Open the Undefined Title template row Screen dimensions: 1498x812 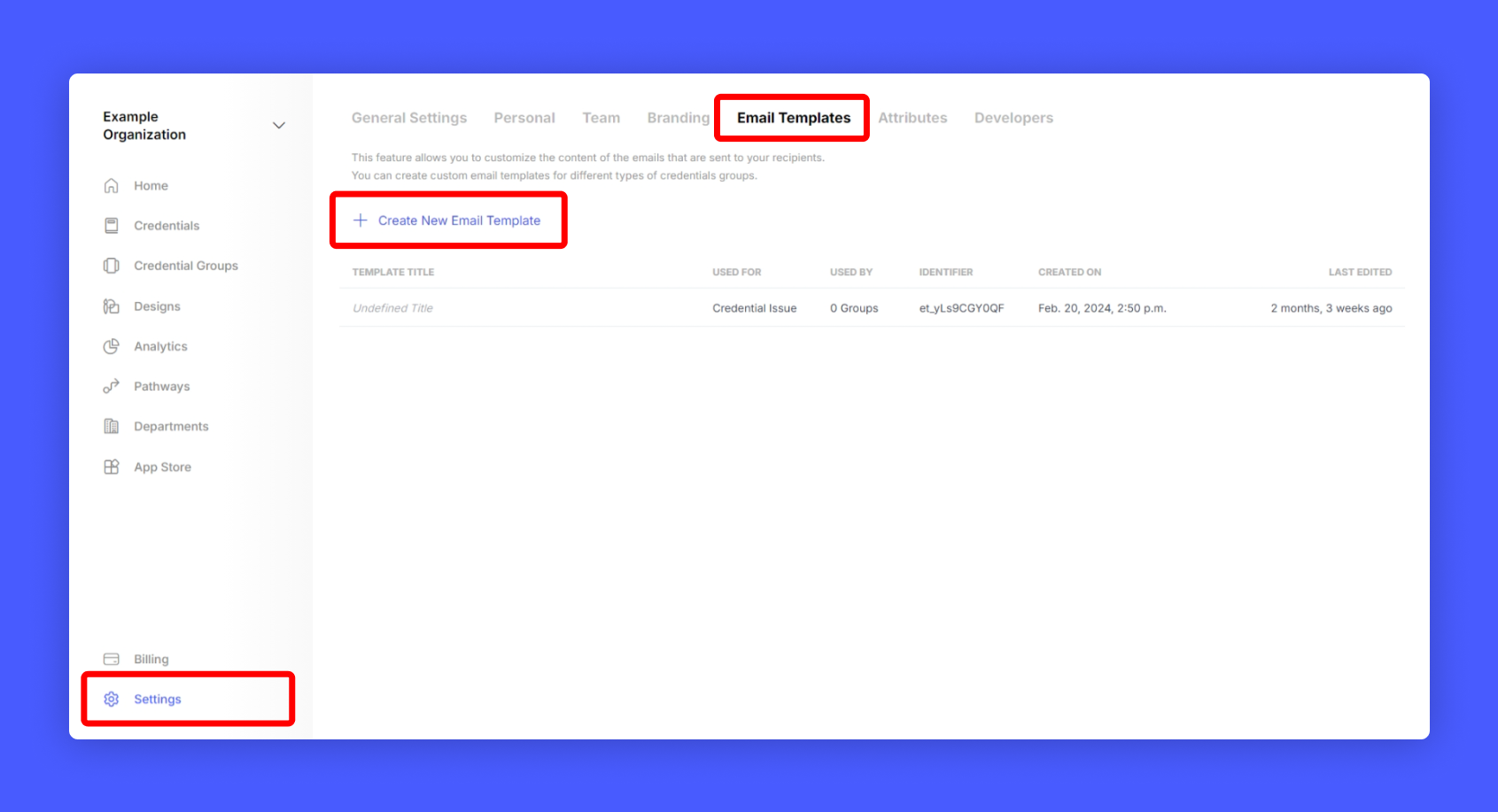(x=393, y=308)
